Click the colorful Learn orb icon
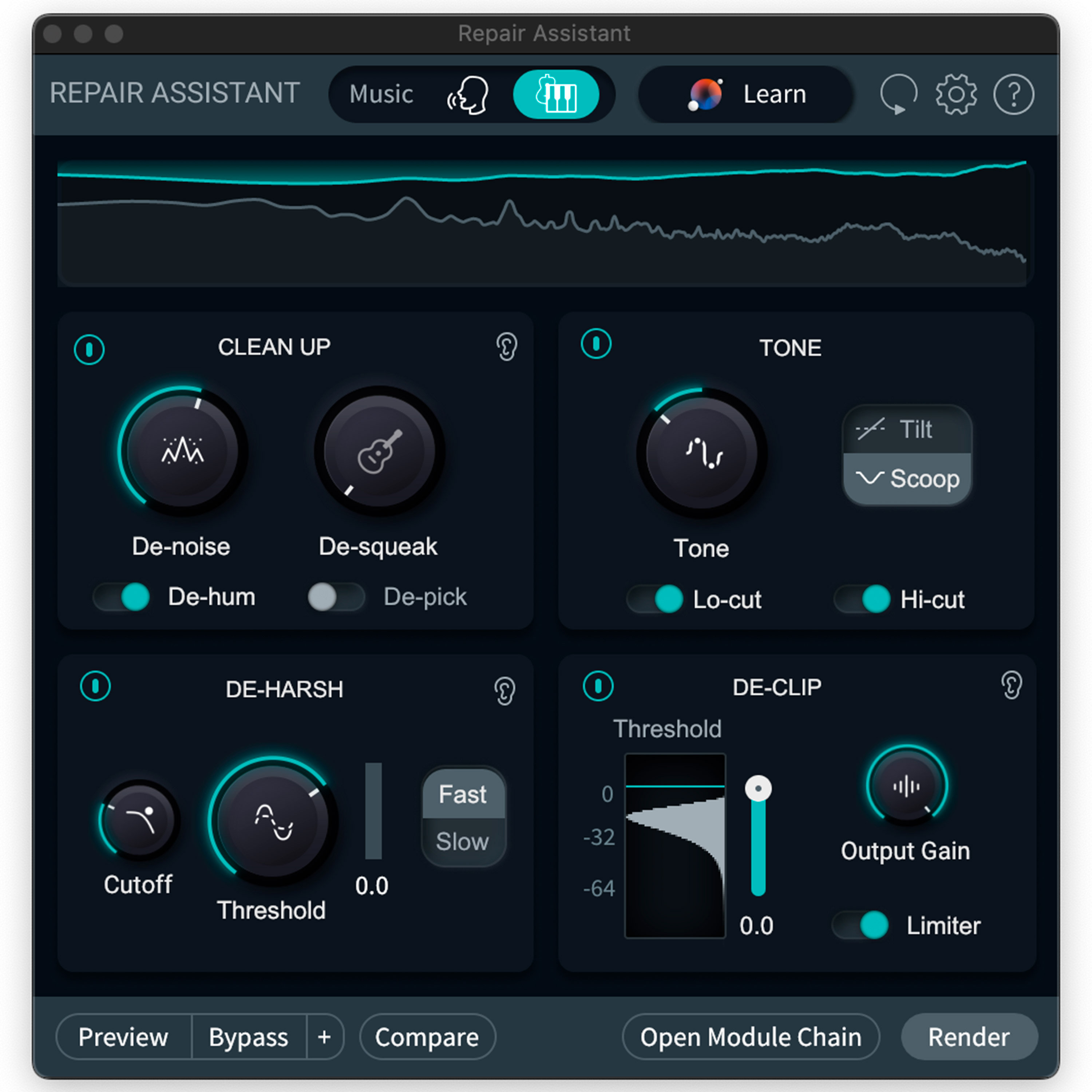1092x1092 pixels. [705, 94]
